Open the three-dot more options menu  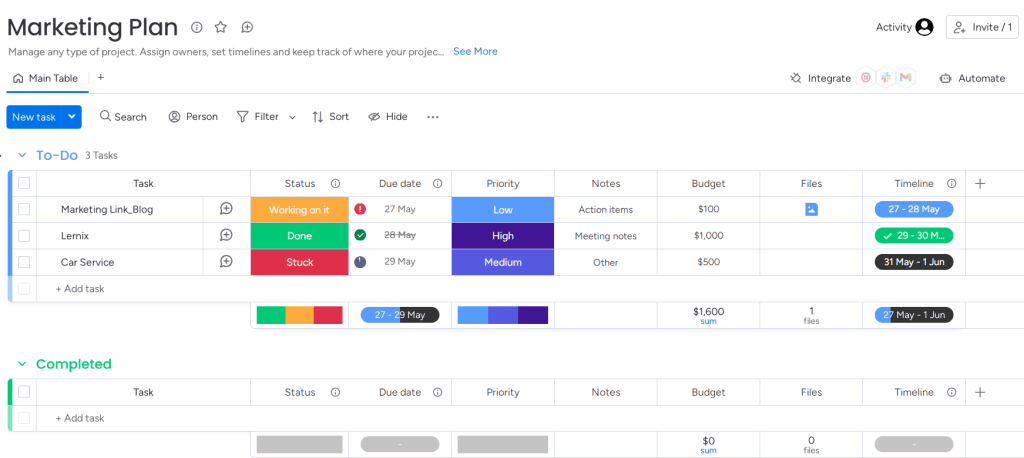pyautogui.click(x=433, y=117)
